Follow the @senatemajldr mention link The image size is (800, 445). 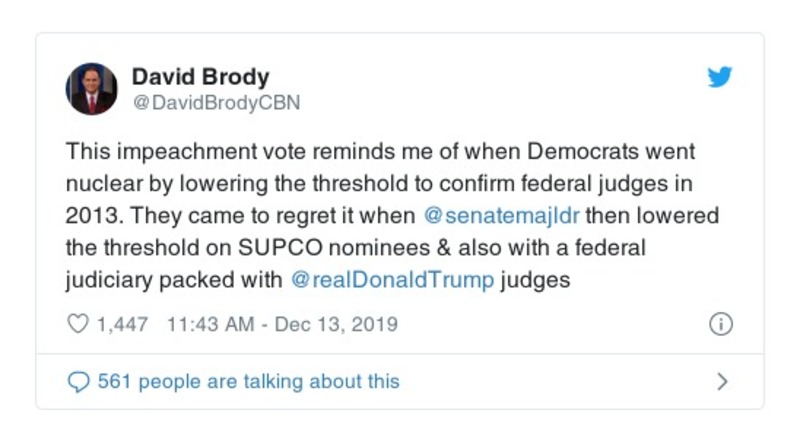(x=499, y=216)
